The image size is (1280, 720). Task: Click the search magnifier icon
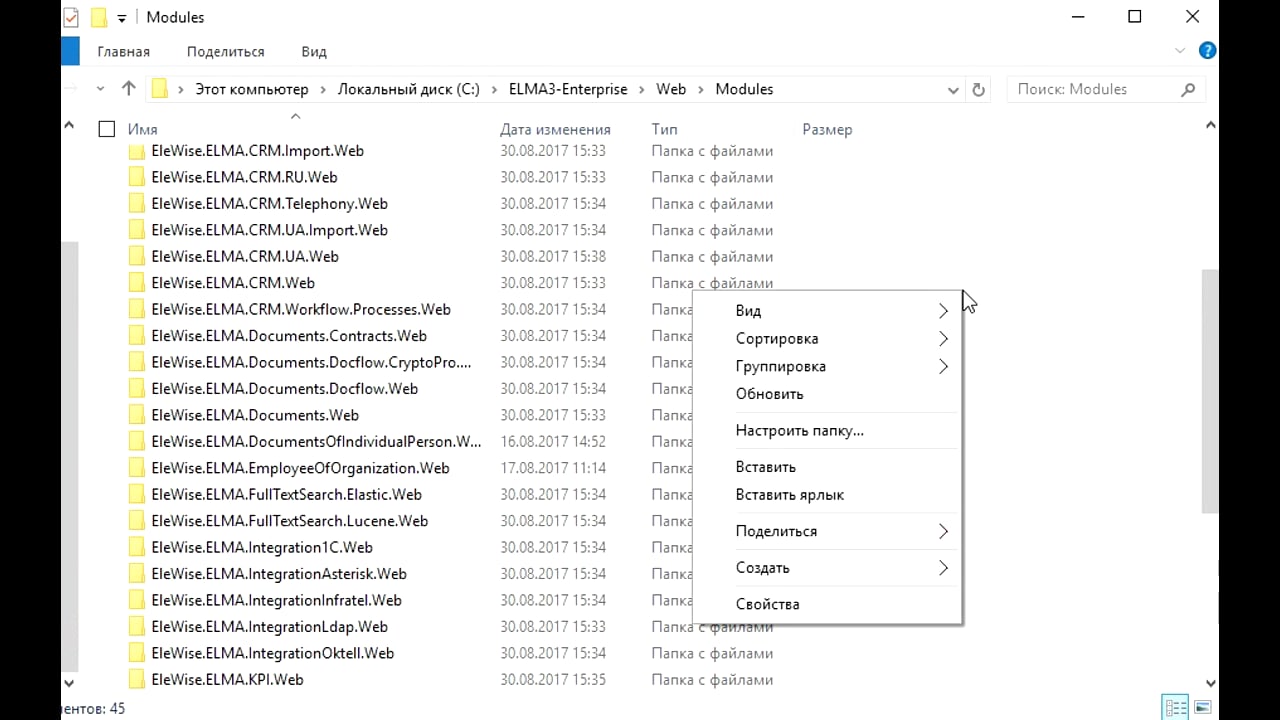(x=1188, y=89)
